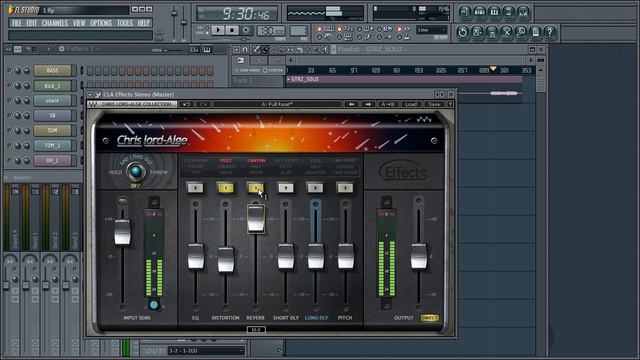Open the project info icon
The height and width of the screenshot is (360, 640).
(x=536, y=32)
